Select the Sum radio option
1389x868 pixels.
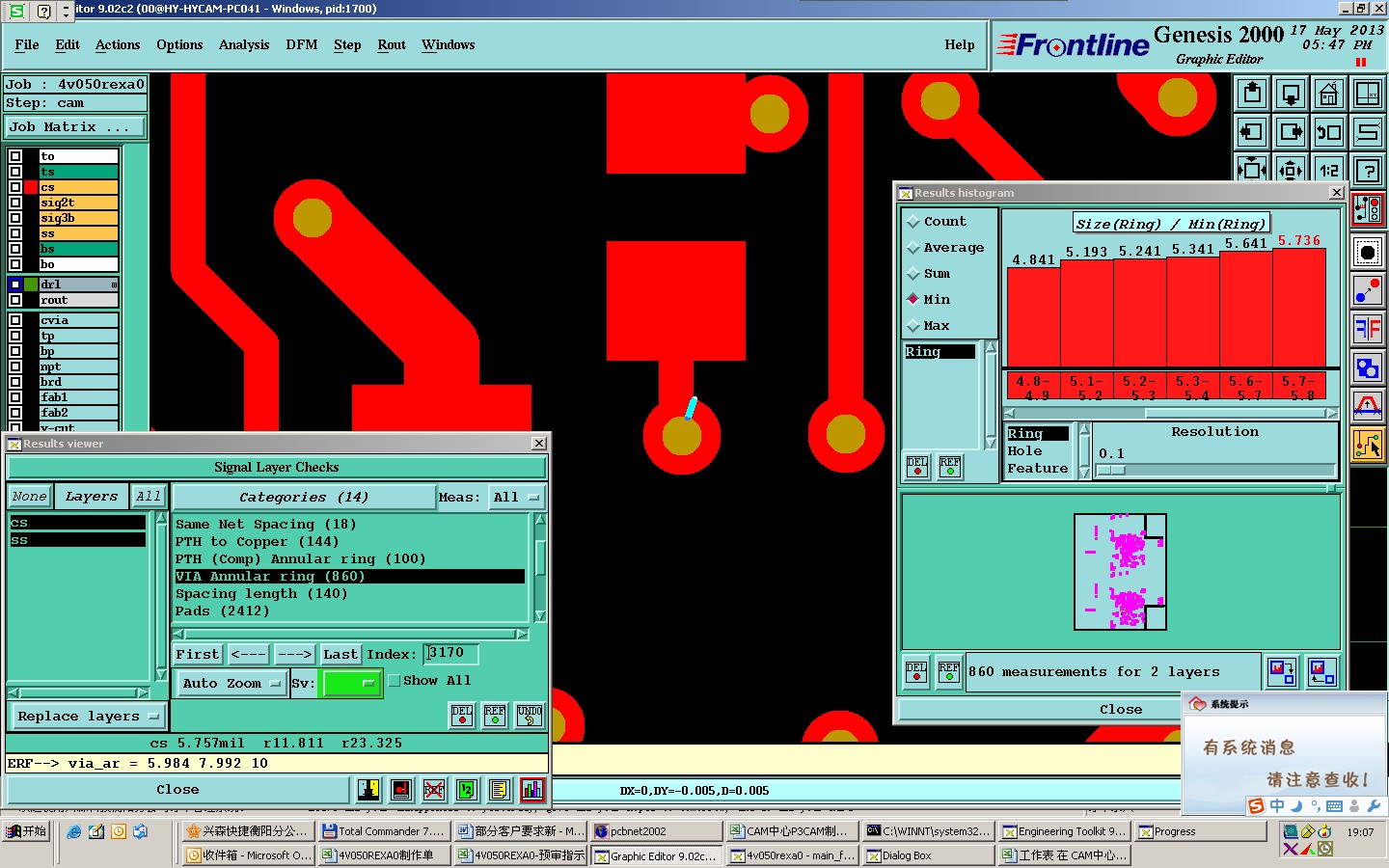coord(912,274)
